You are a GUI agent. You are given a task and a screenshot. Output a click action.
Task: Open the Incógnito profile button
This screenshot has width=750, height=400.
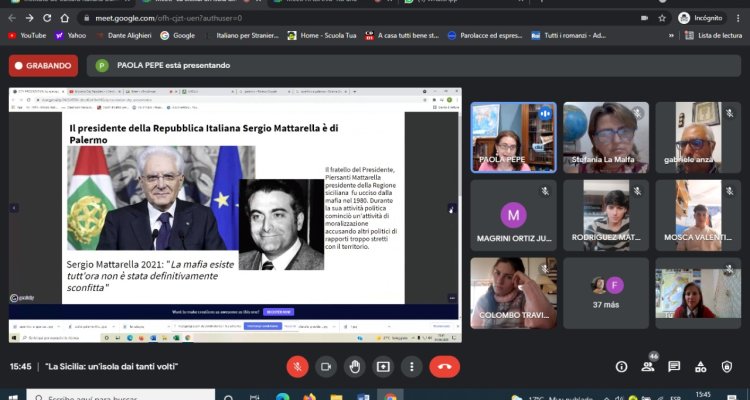[x=701, y=18]
